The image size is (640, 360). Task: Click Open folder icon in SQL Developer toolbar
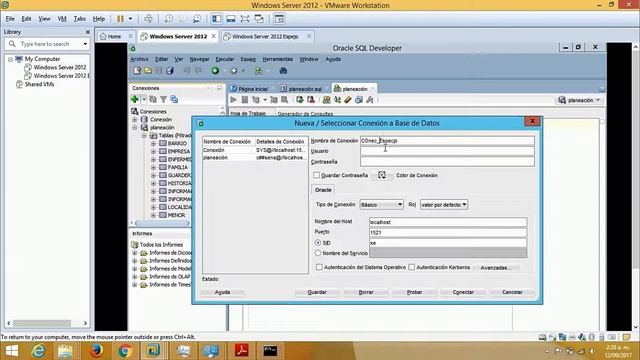point(148,71)
